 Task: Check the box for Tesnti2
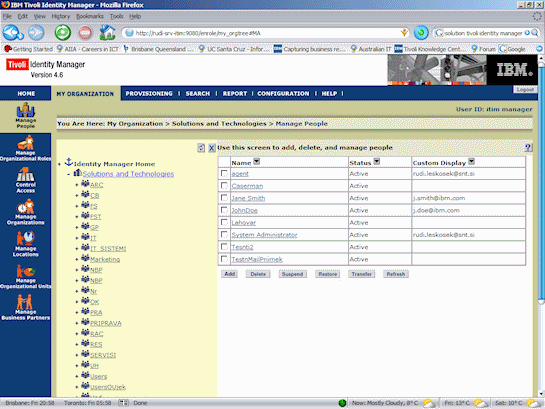[225, 246]
